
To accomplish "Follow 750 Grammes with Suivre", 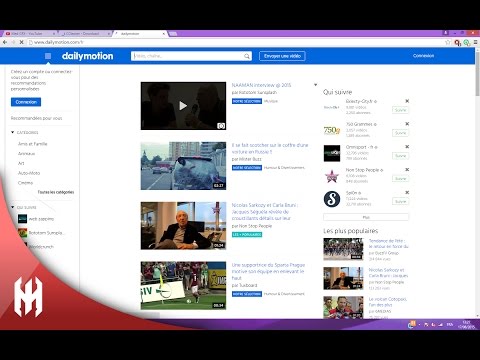I will [x=400, y=133].
